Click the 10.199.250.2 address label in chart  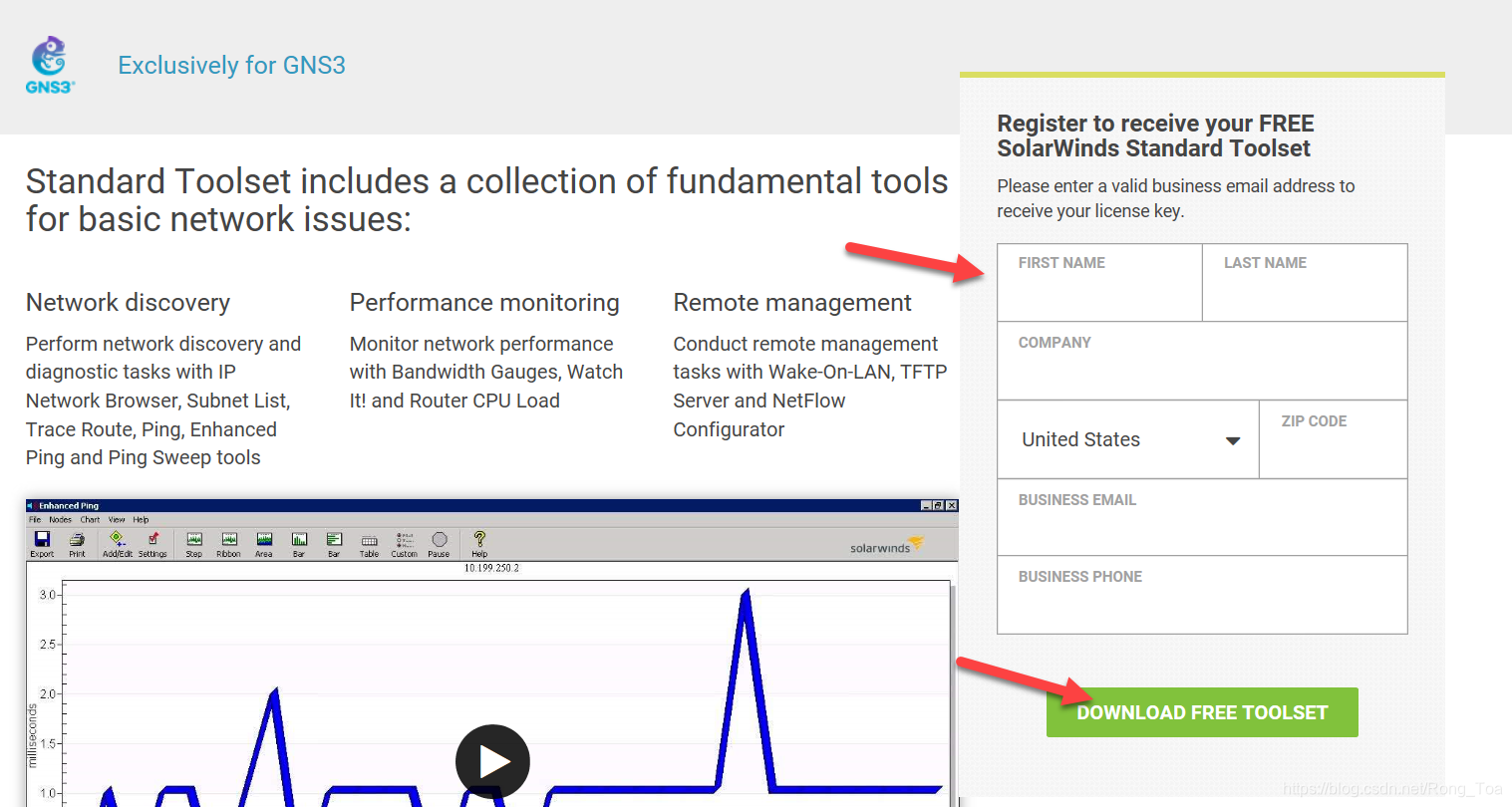[491, 568]
